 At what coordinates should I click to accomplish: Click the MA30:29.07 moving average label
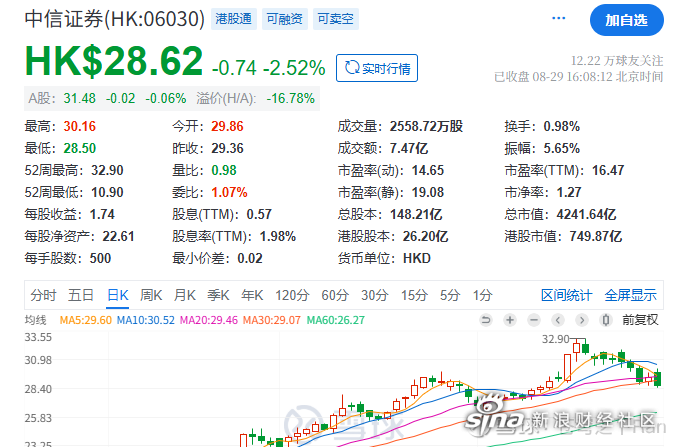272,320
